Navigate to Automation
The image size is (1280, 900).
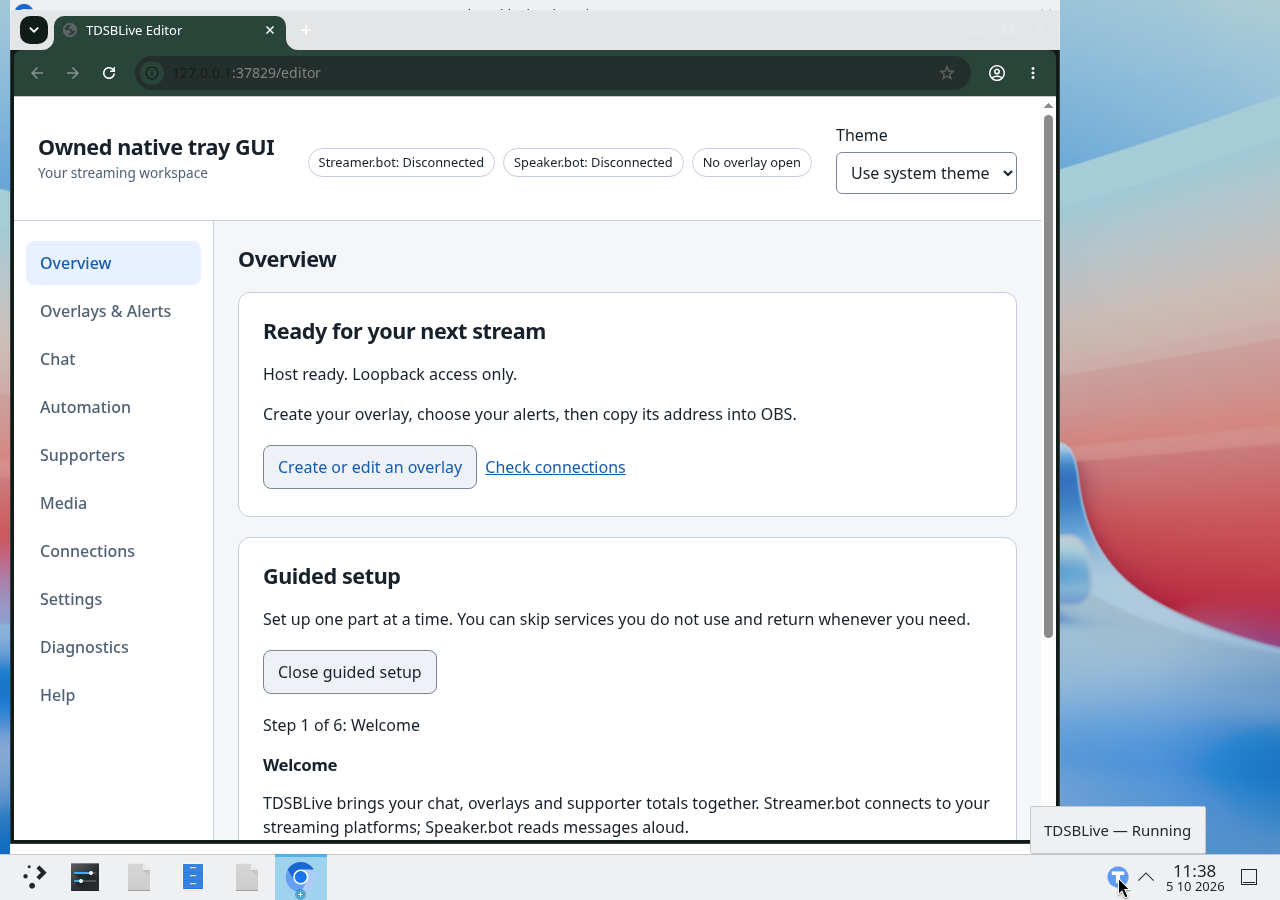[x=113, y=407]
